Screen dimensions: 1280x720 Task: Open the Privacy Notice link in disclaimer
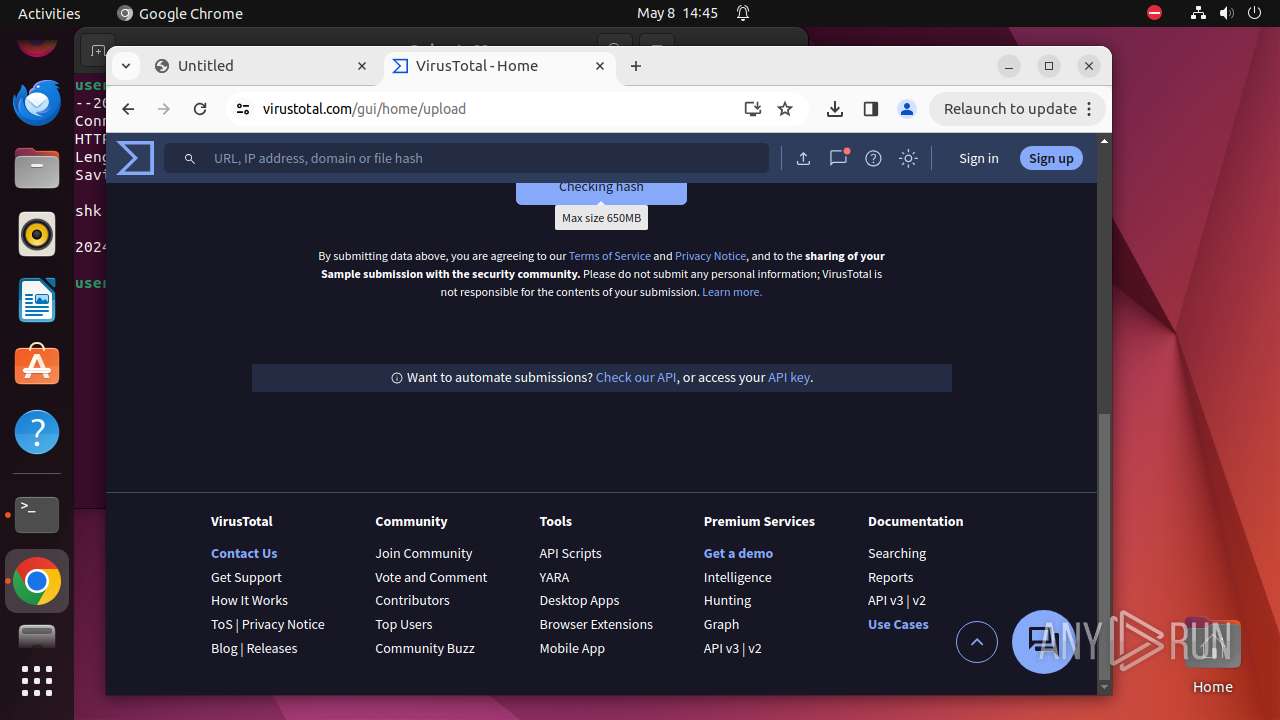(x=710, y=256)
